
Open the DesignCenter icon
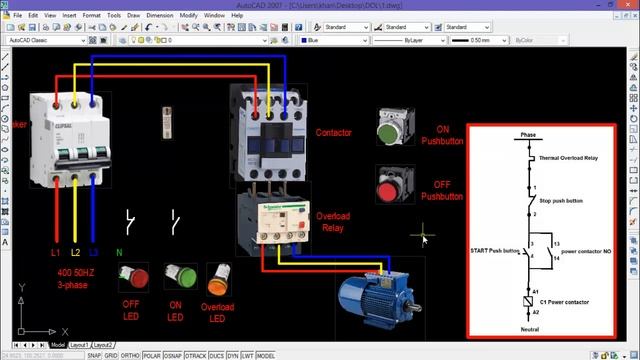(x=242, y=27)
